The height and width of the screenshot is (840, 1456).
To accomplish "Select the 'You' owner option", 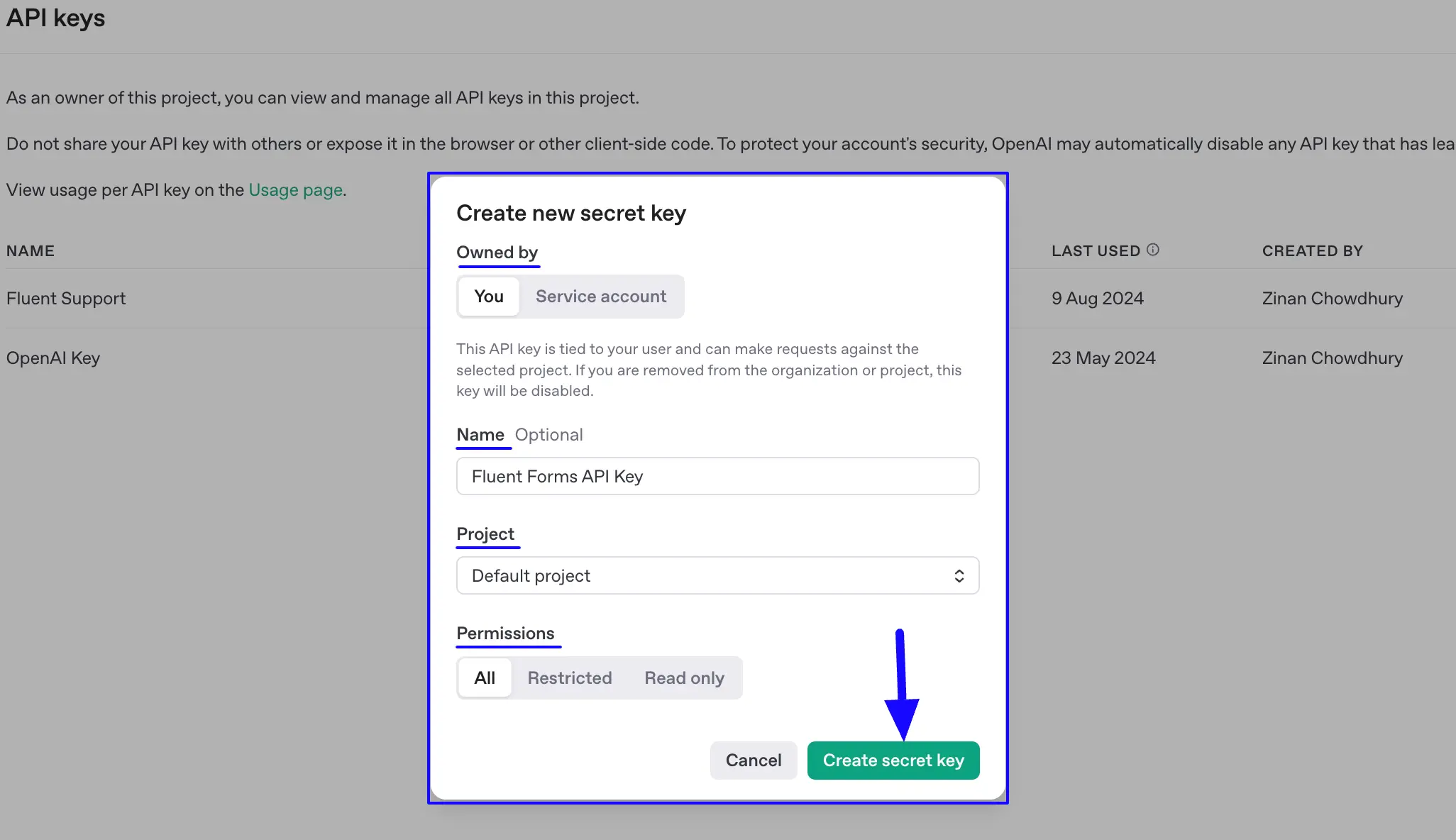I will click(x=489, y=297).
